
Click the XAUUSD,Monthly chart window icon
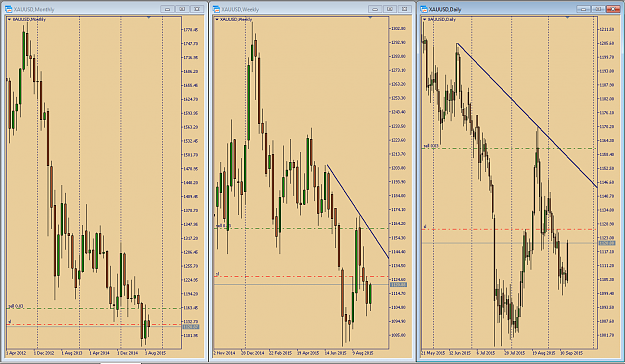coord(8,9)
